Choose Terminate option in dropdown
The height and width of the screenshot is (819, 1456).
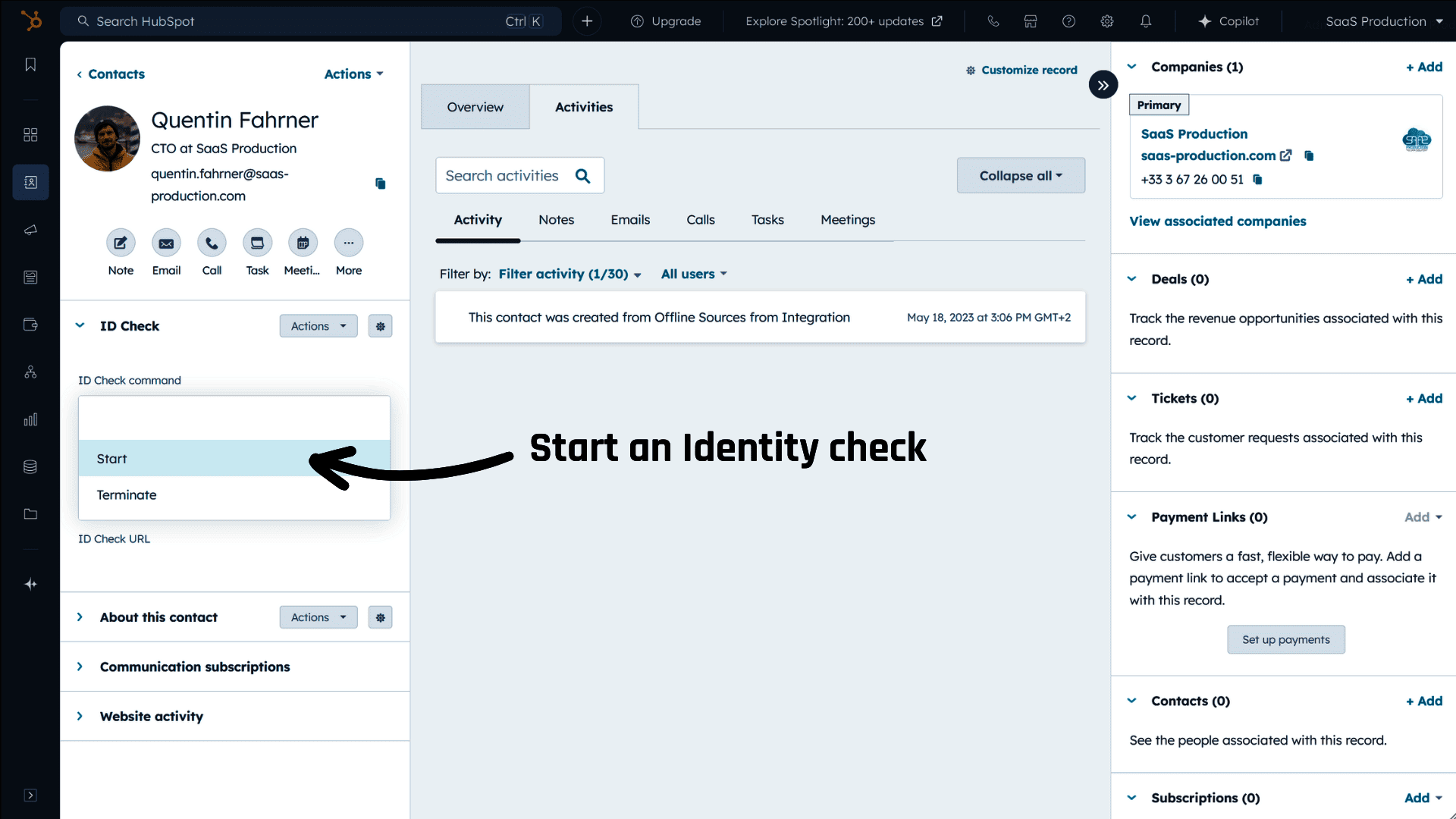[127, 495]
